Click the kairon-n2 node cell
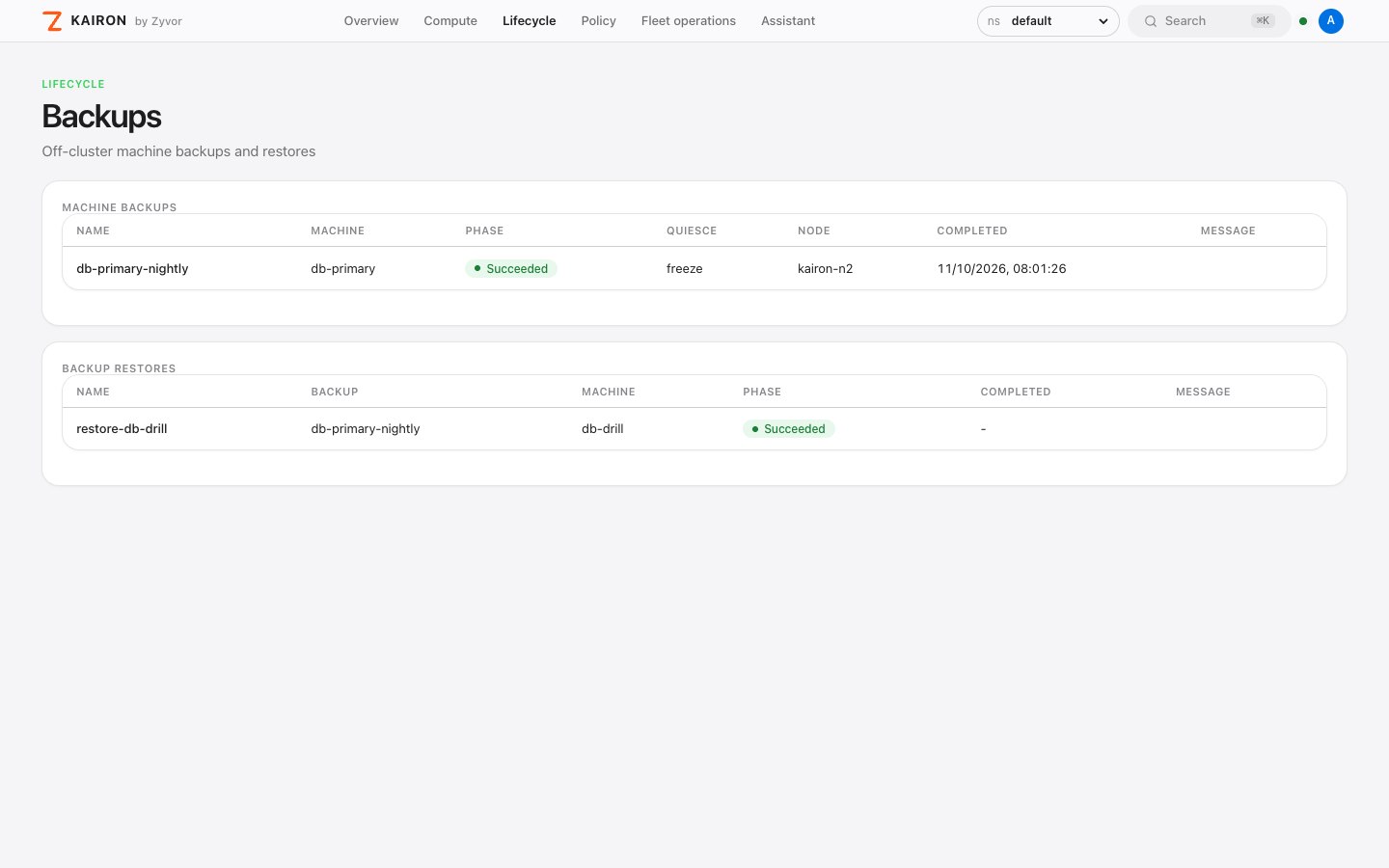The width and height of the screenshot is (1389, 868). click(825, 268)
